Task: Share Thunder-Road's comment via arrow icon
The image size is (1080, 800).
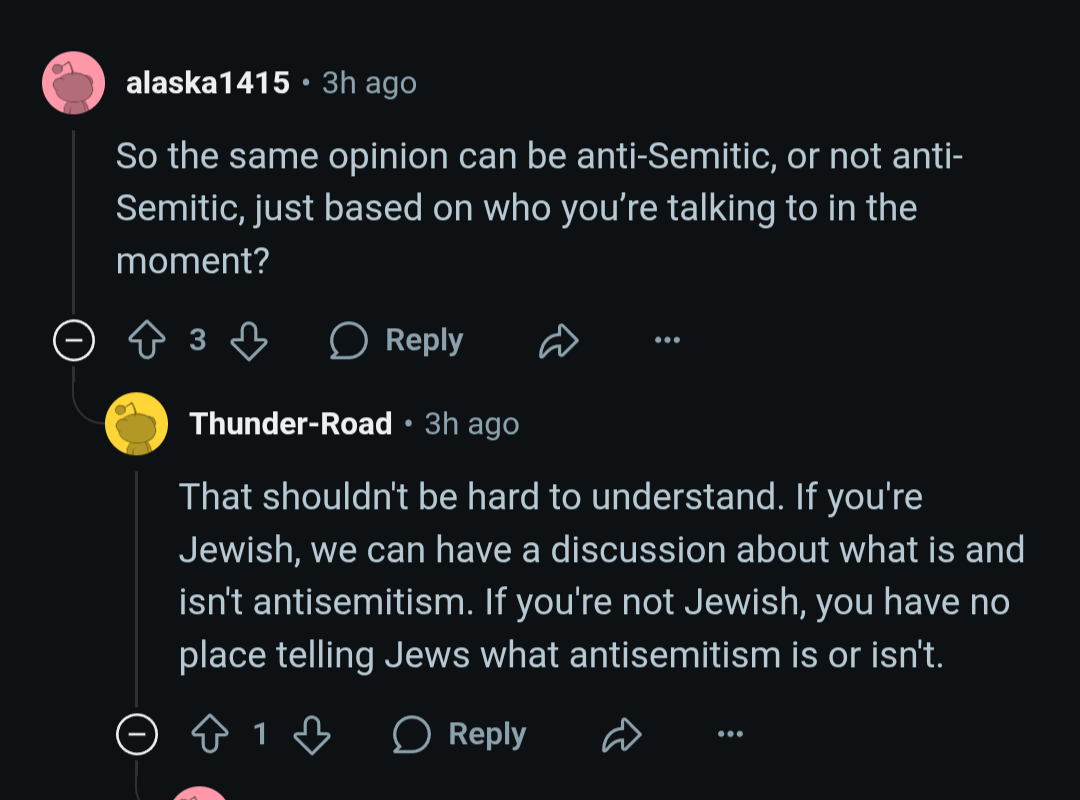Action: click(622, 735)
